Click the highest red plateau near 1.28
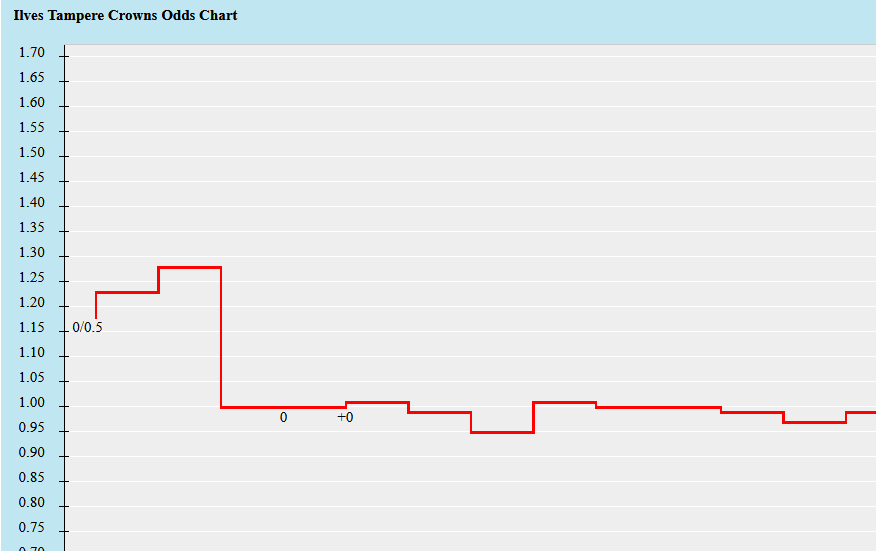 click(x=190, y=267)
